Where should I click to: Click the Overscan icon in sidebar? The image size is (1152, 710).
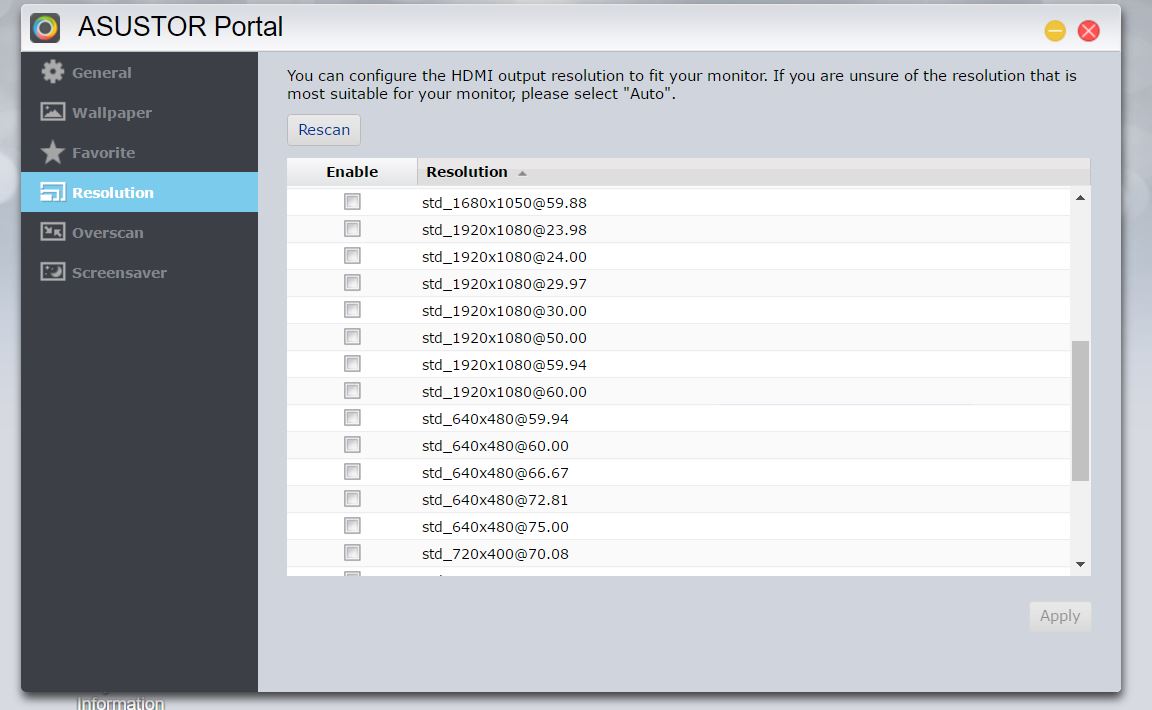[52, 232]
